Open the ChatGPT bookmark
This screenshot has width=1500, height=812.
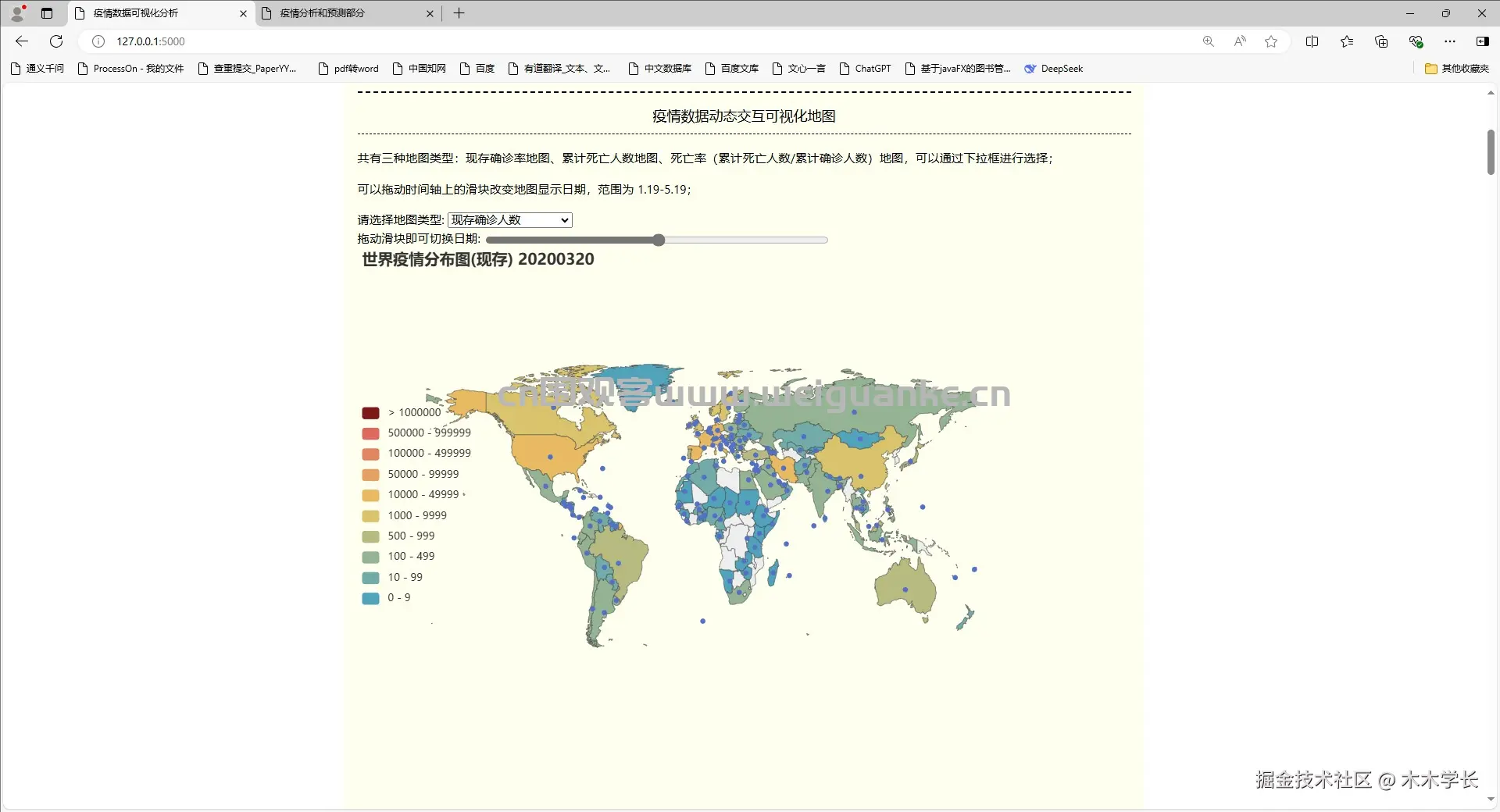tap(865, 69)
